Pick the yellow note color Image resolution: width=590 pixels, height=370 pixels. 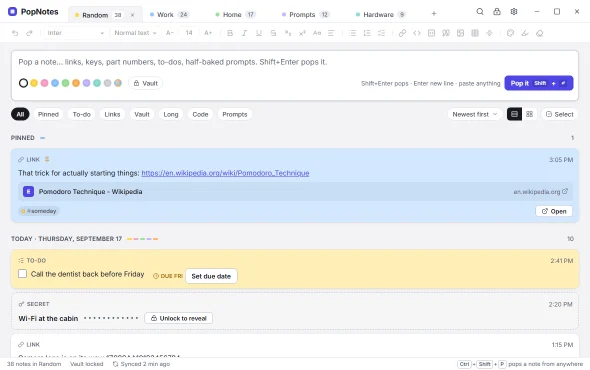(34, 83)
